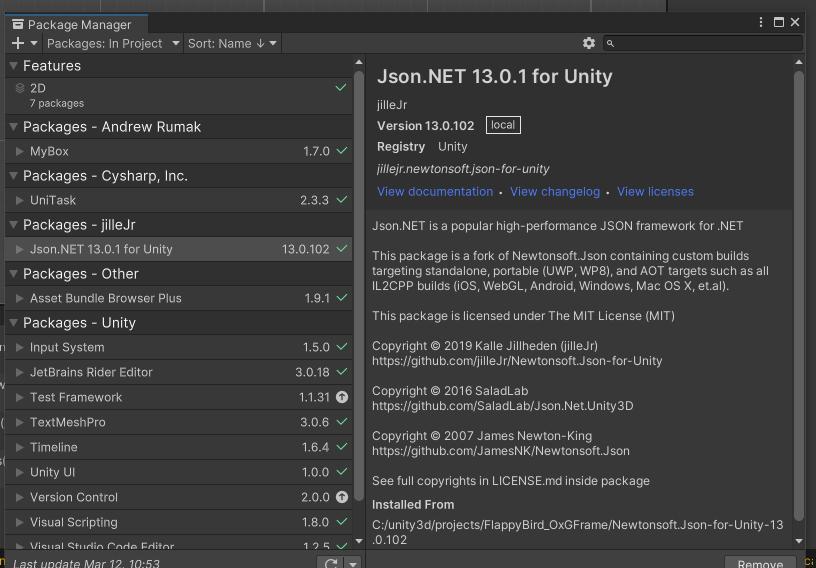Focus the package search field
816x568 pixels.
click(703, 43)
